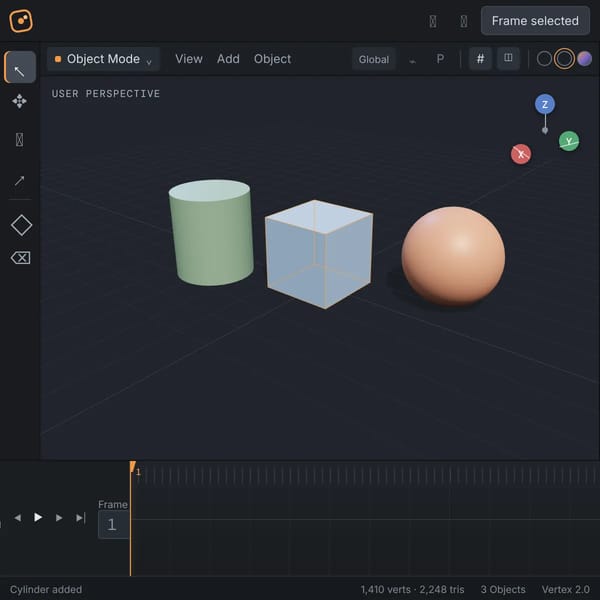Select the light blue cube object
Viewport: 600px width, 600px height.
tap(319, 254)
